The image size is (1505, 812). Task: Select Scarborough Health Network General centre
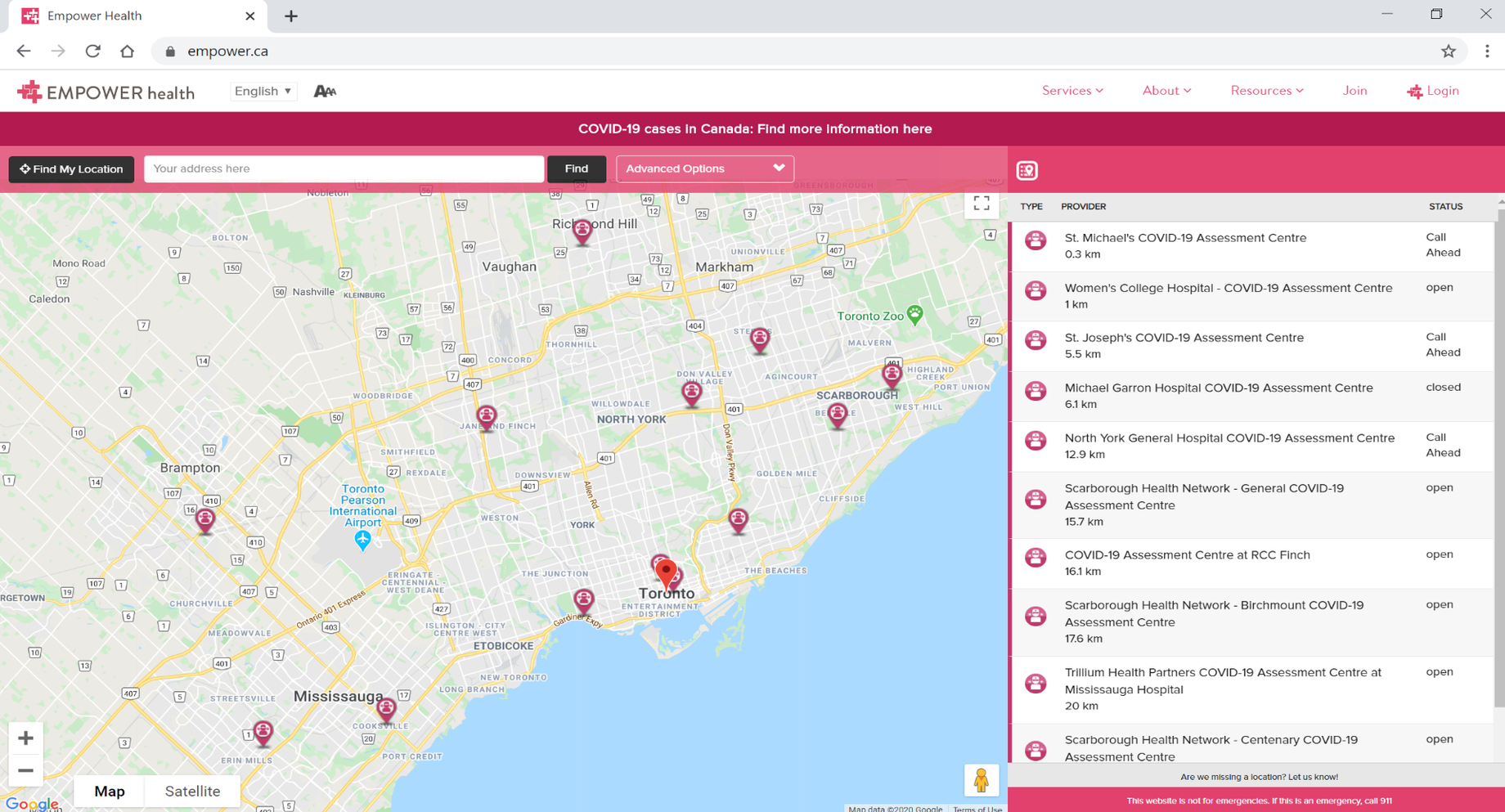[x=1254, y=505]
